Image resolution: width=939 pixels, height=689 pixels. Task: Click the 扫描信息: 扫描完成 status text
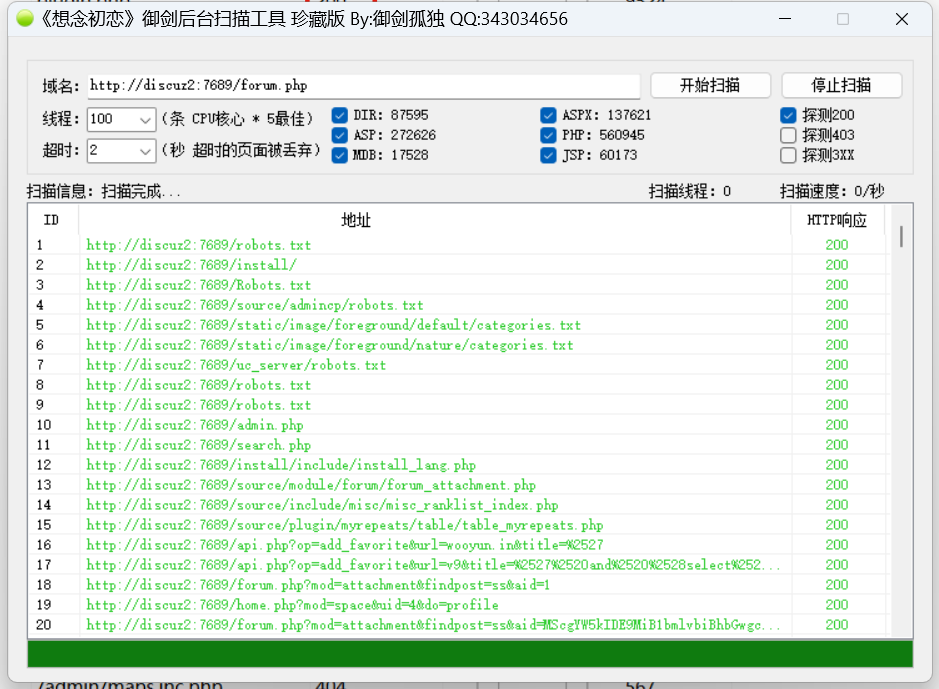pos(104,192)
